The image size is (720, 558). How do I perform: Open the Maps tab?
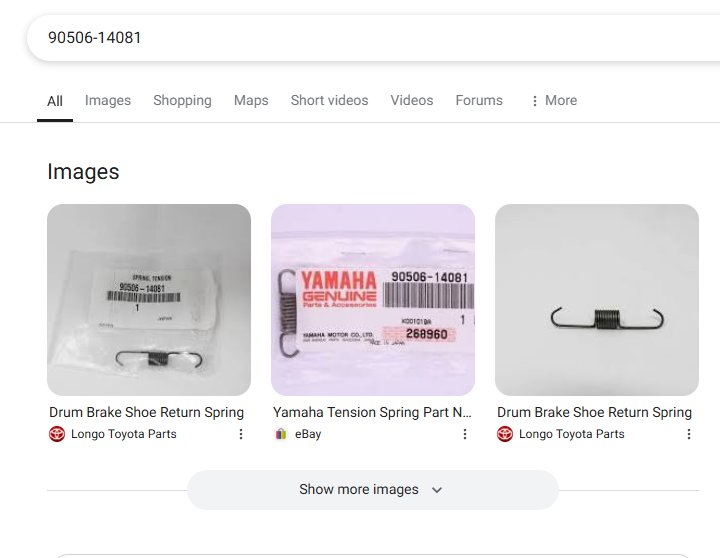click(x=251, y=100)
